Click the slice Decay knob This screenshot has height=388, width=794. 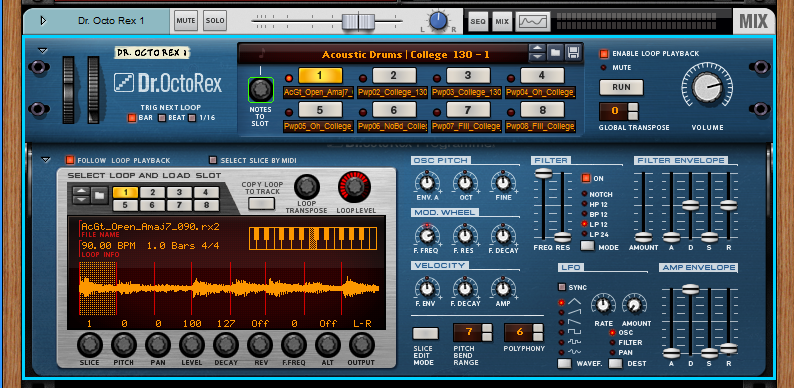click(x=226, y=345)
